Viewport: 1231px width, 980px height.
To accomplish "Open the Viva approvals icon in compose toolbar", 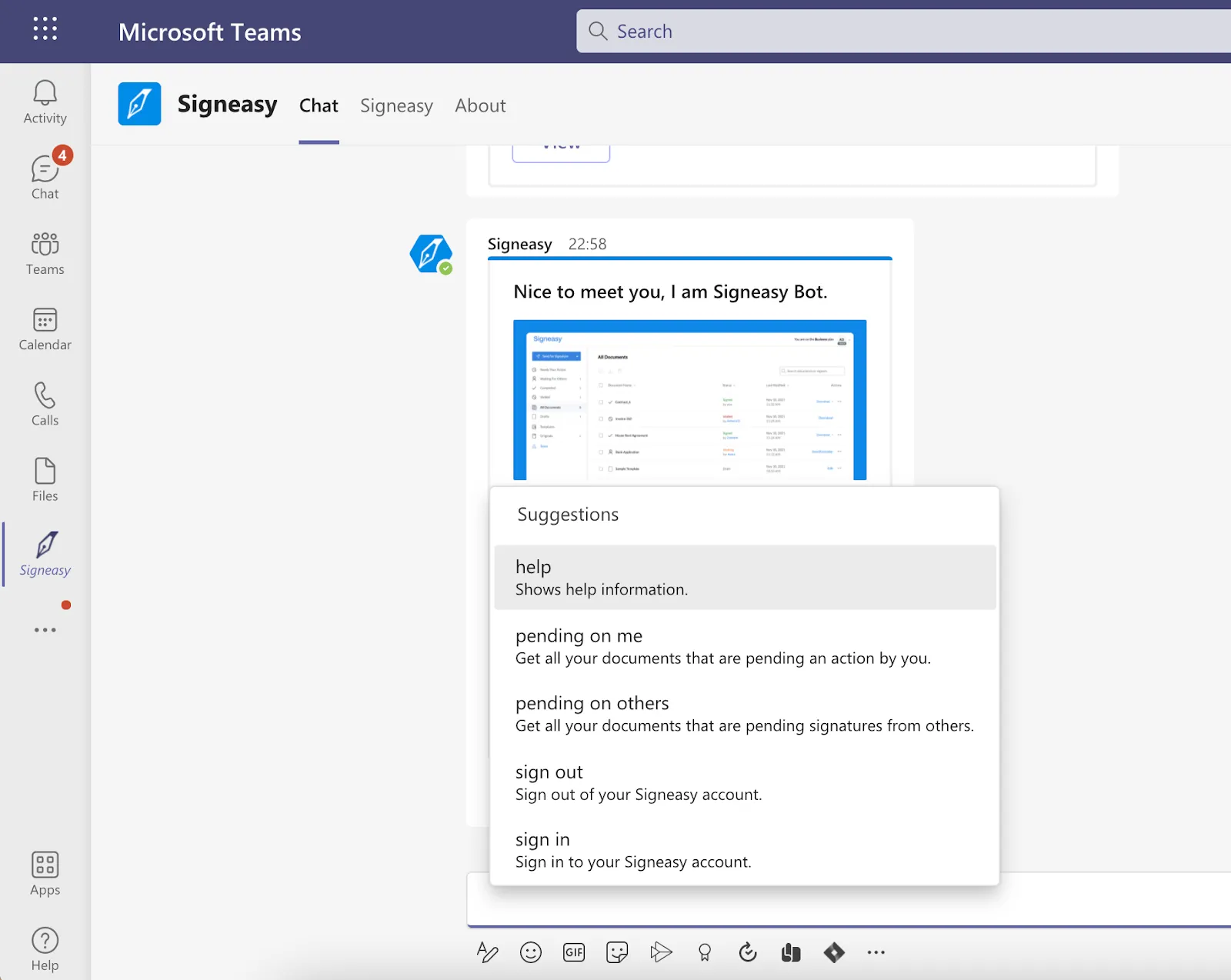I will click(x=791, y=952).
